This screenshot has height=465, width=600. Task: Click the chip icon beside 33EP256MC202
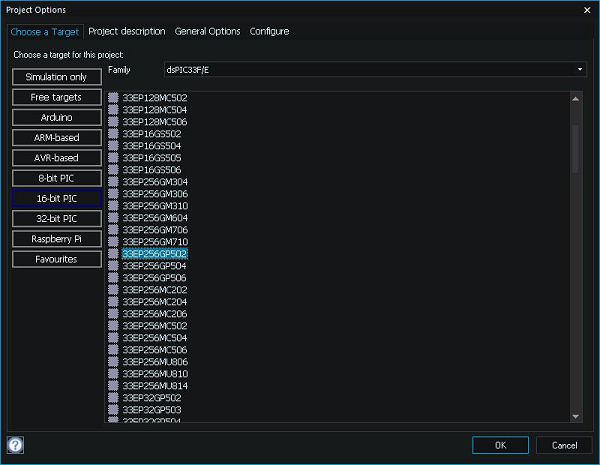pyautogui.click(x=113, y=289)
